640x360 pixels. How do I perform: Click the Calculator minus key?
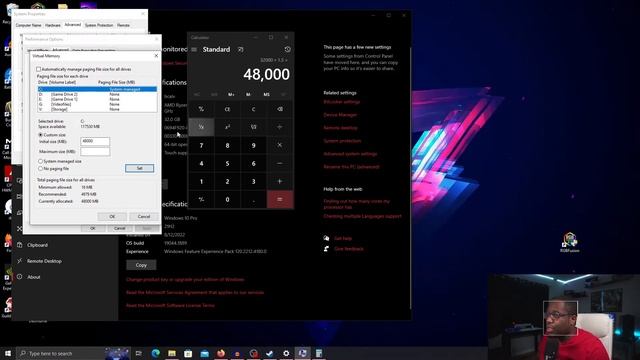tap(280, 163)
